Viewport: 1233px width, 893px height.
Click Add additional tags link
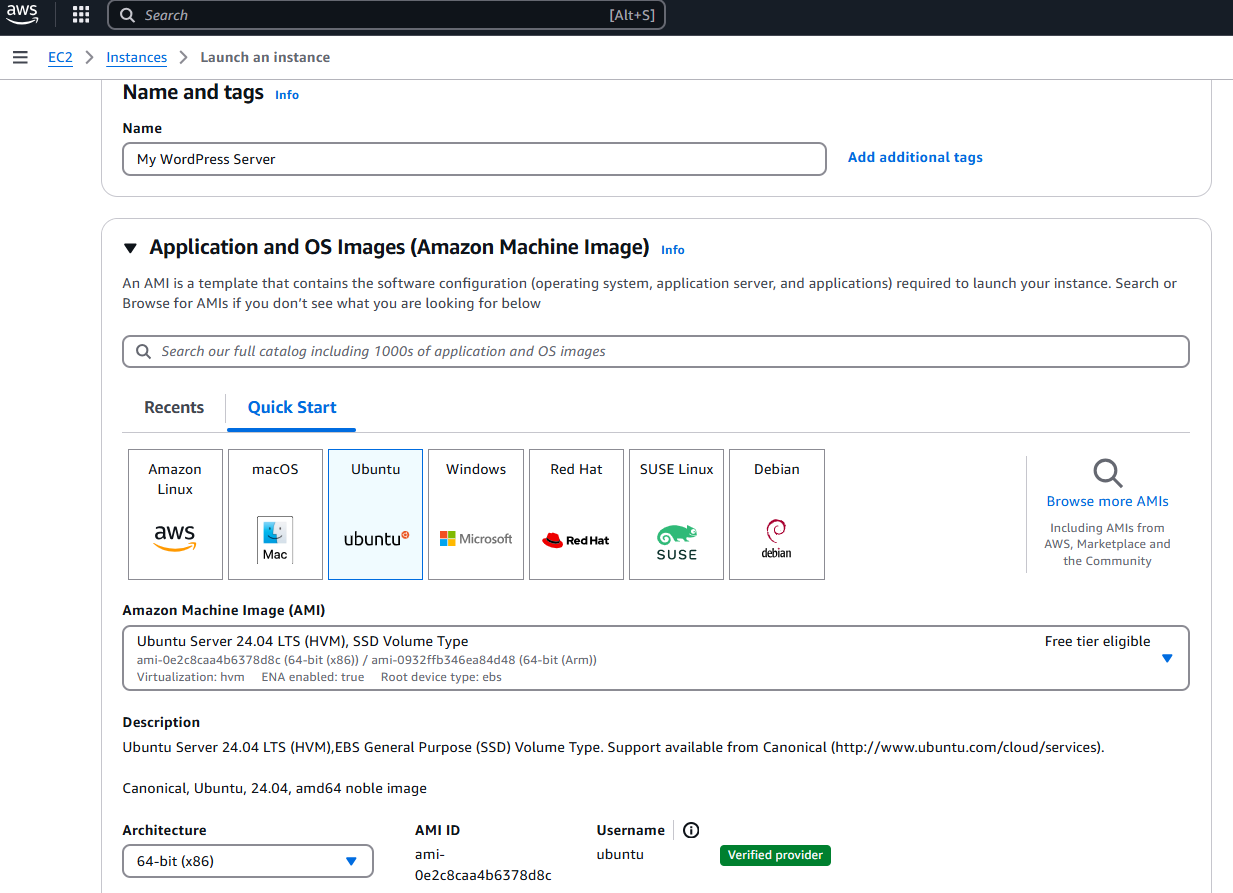click(915, 157)
